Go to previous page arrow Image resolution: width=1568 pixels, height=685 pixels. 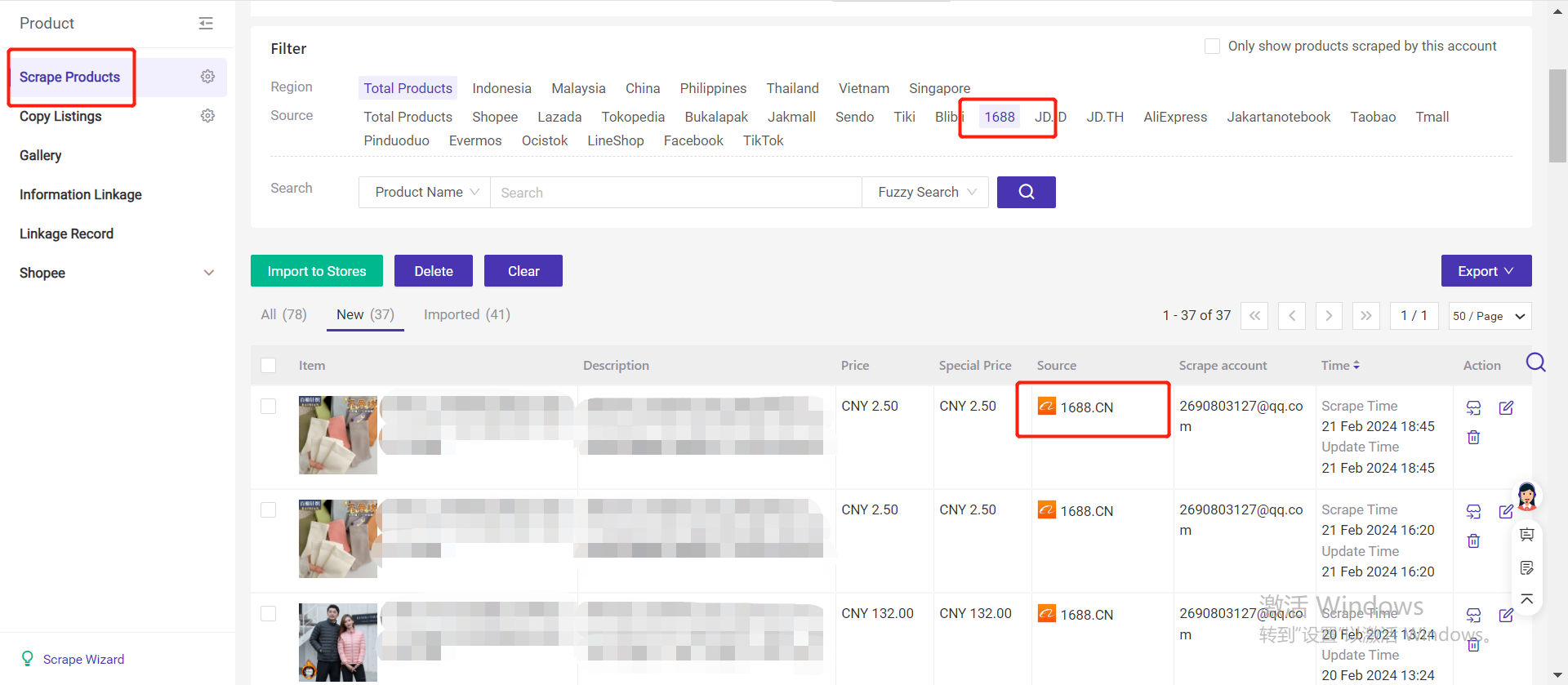1292,315
